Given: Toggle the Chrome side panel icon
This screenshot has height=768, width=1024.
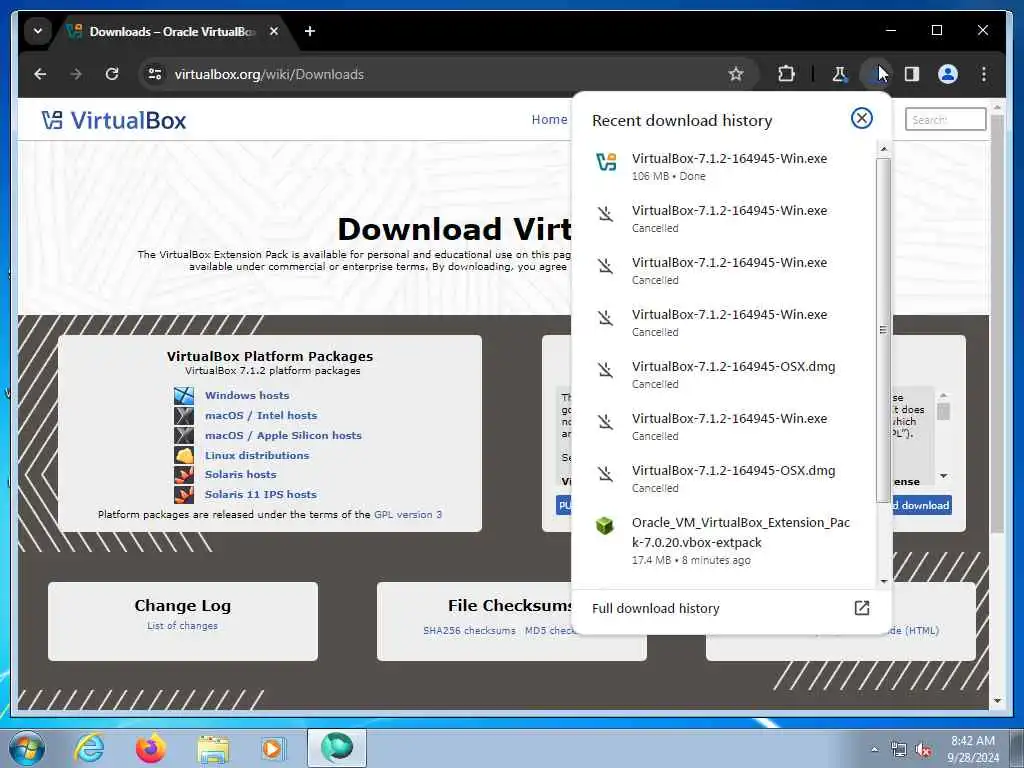Looking at the screenshot, I should (x=912, y=74).
